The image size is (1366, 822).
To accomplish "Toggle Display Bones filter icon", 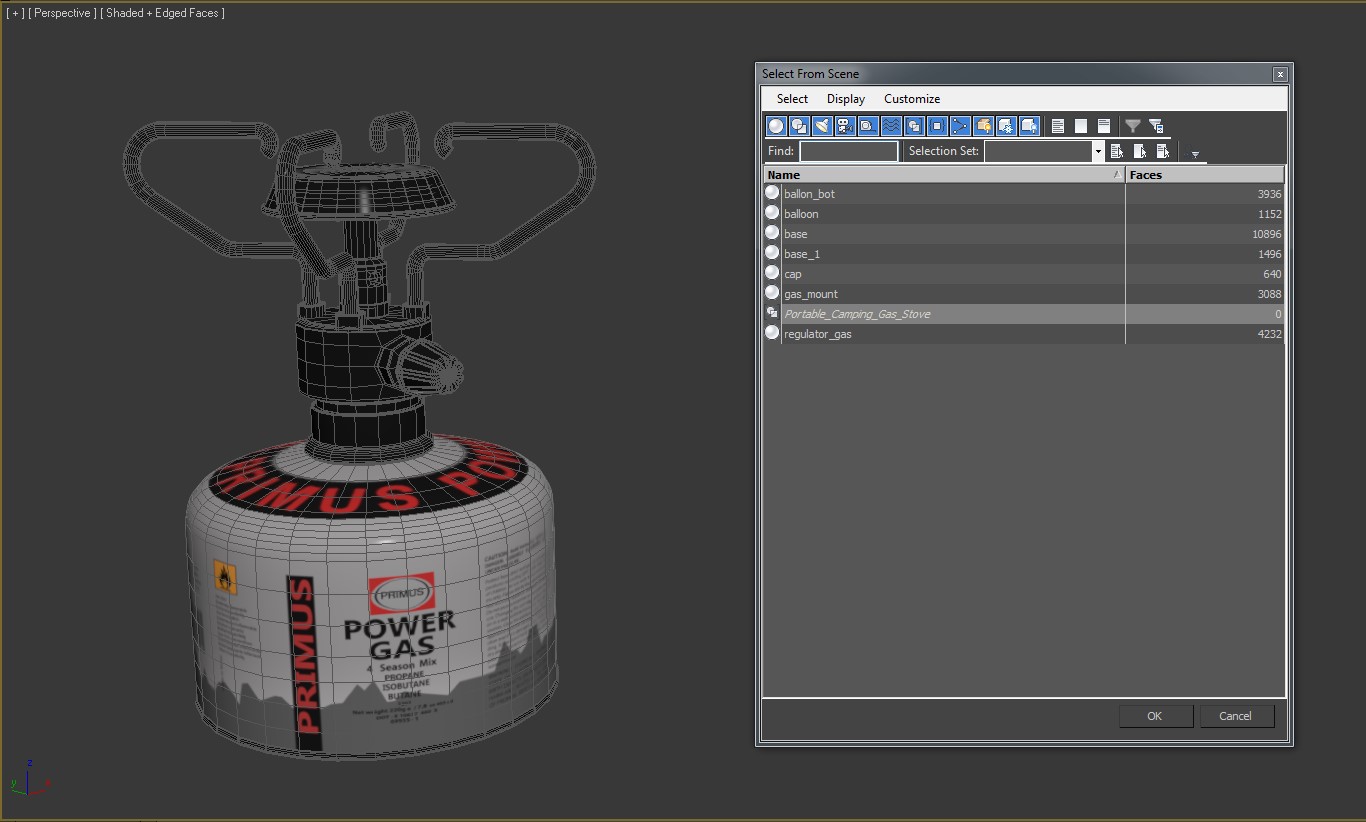I will tap(960, 126).
